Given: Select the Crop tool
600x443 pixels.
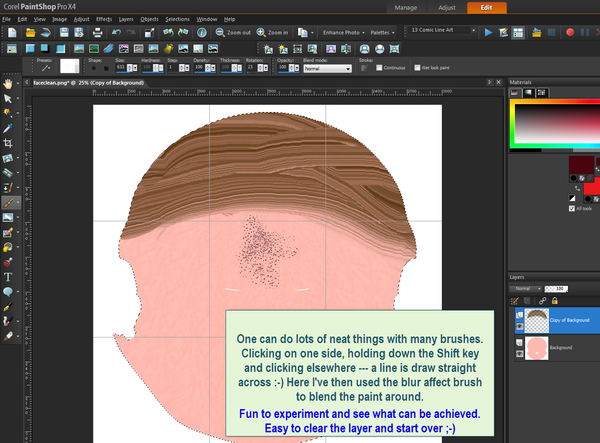Looking at the screenshot, I should pos(9,143).
